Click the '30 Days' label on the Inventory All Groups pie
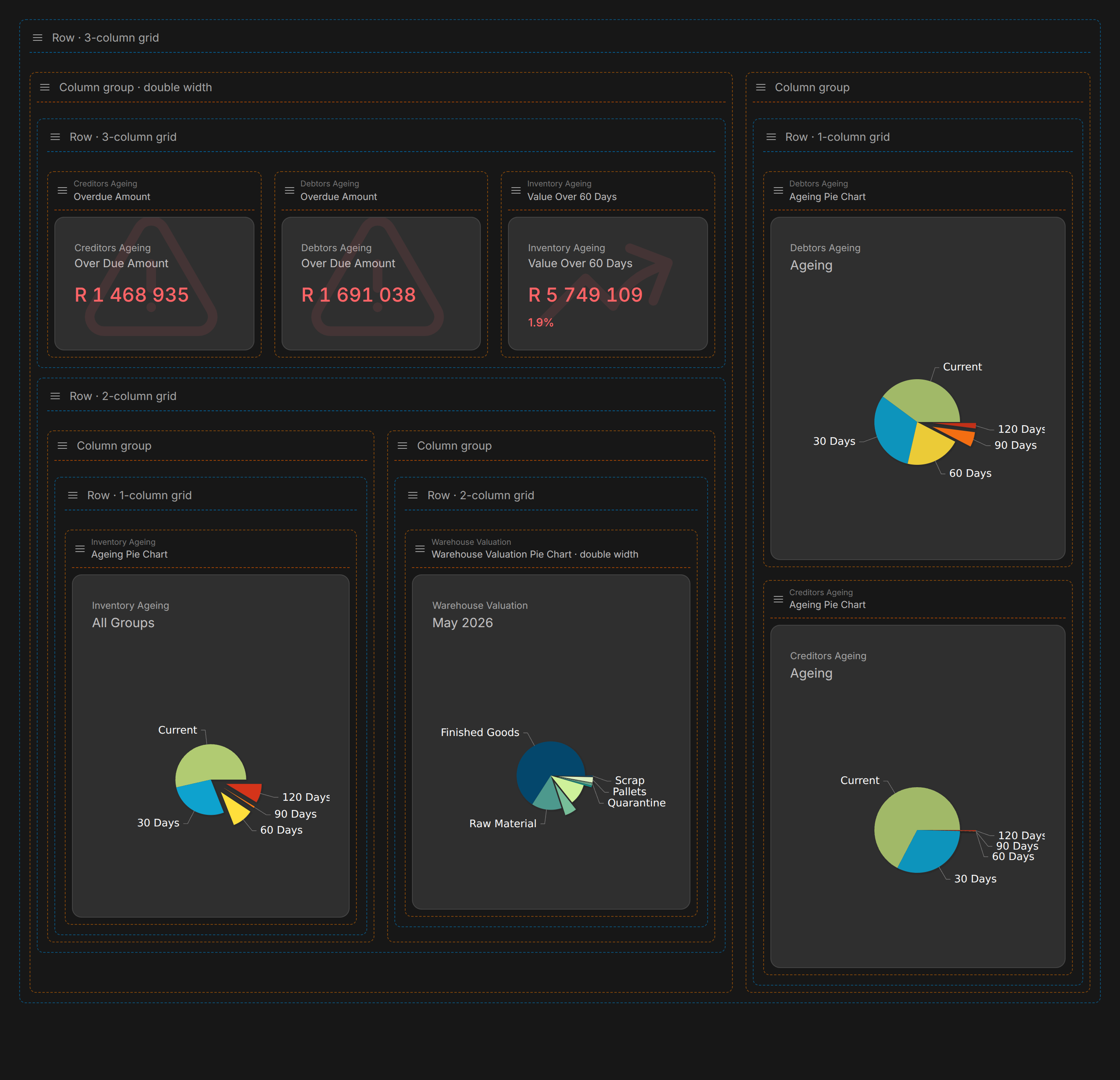The height and width of the screenshot is (1080, 1120). point(158,823)
